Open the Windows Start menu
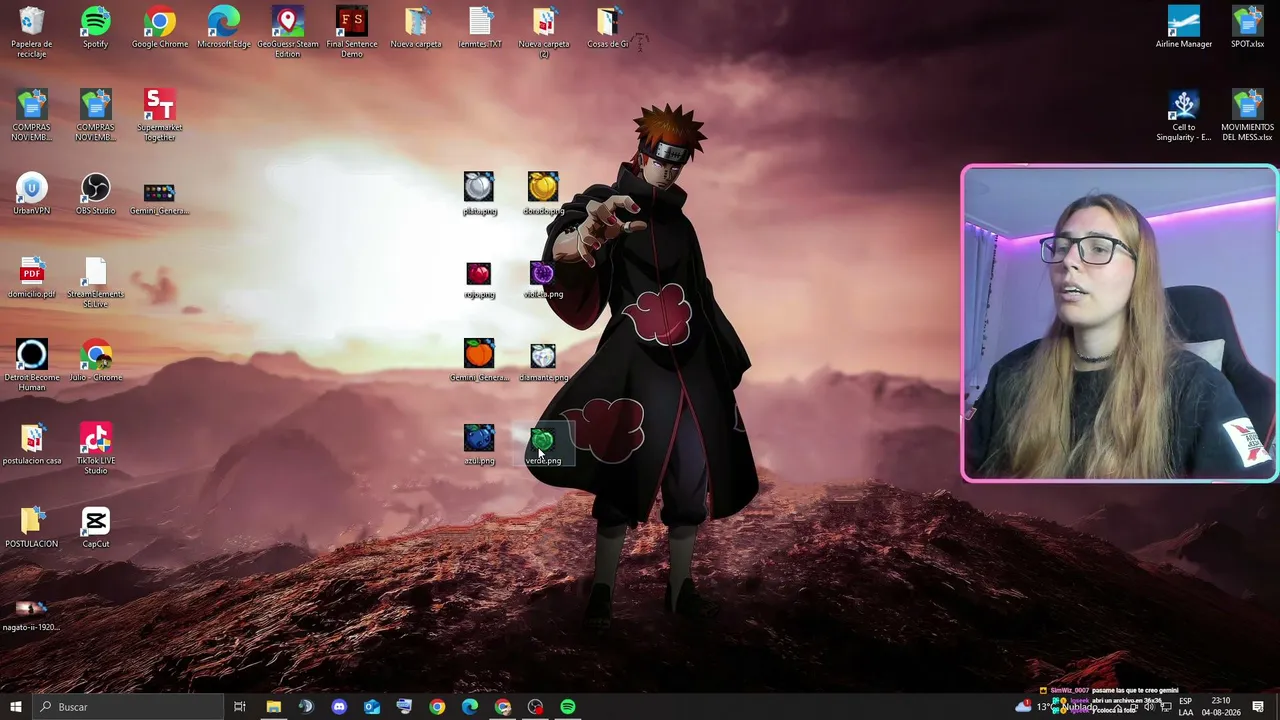The height and width of the screenshot is (720, 1280). (15, 707)
